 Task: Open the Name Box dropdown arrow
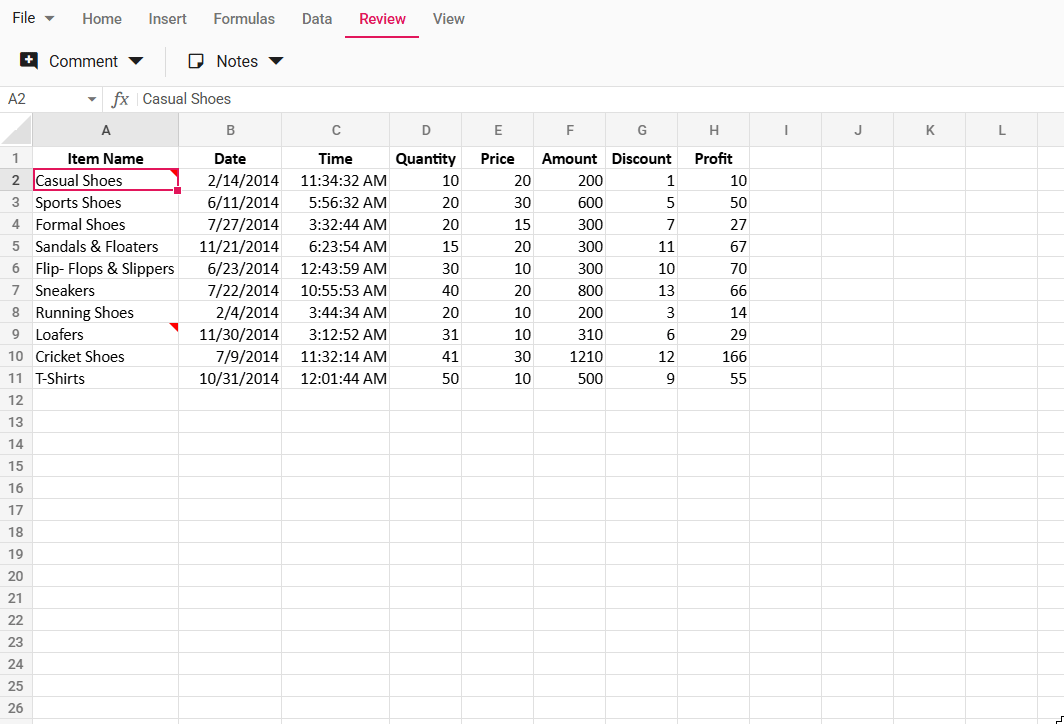pos(91,99)
